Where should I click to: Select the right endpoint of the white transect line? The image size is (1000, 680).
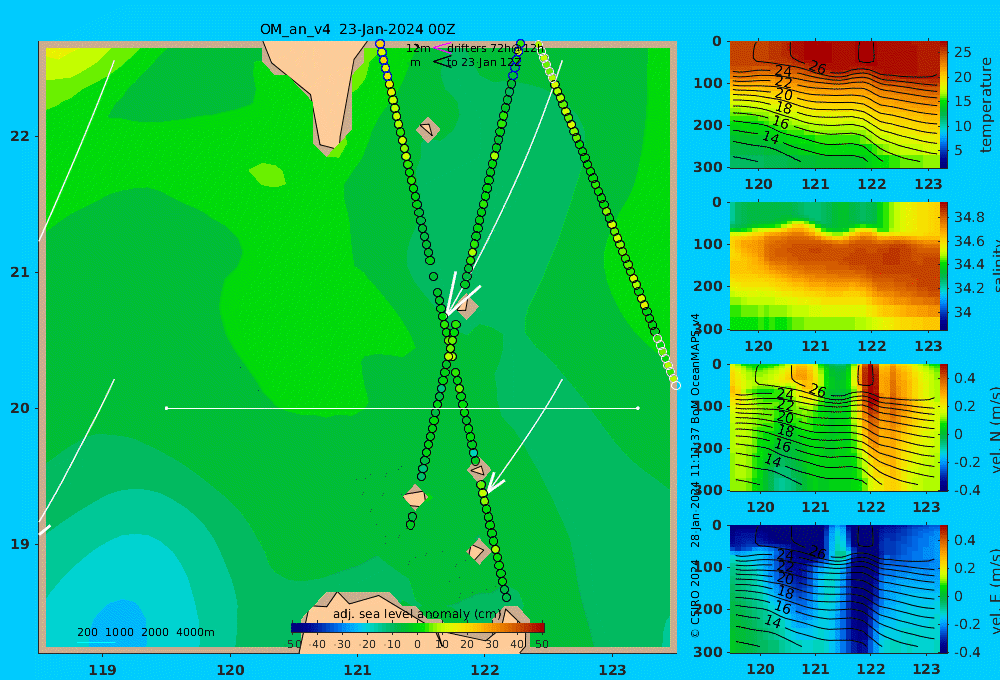(638, 408)
